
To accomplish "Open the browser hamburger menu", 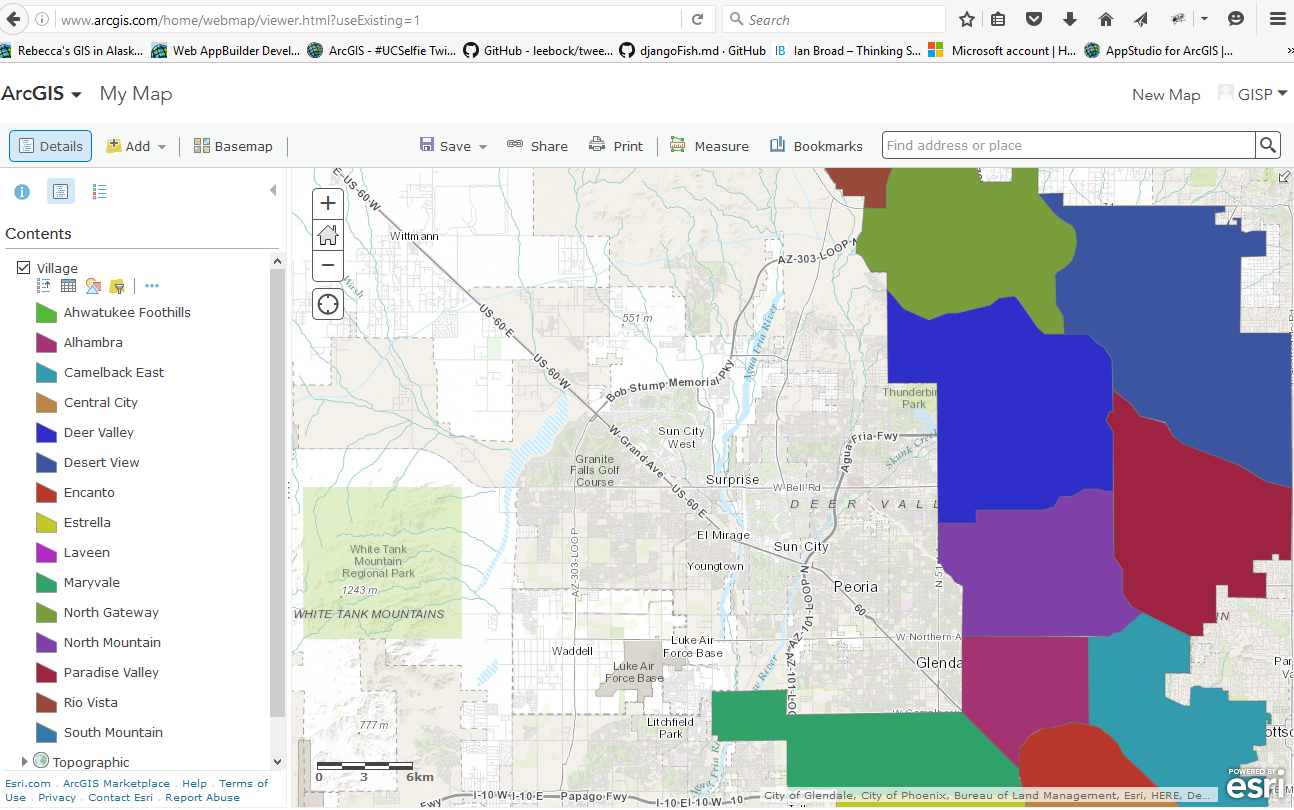I will point(1277,19).
